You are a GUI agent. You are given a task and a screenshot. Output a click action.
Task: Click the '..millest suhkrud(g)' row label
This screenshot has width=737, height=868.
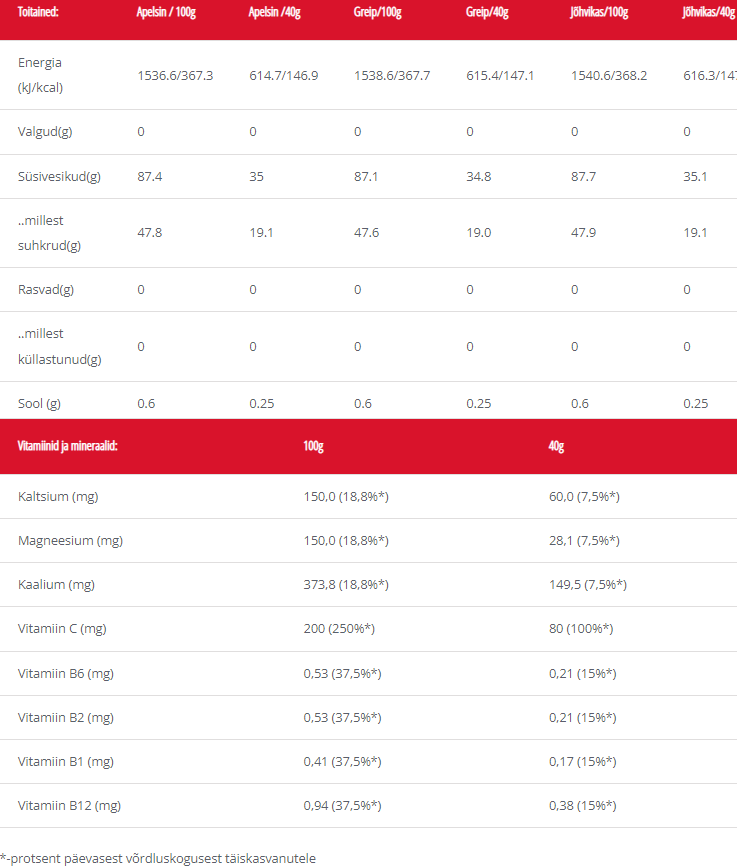point(49,233)
